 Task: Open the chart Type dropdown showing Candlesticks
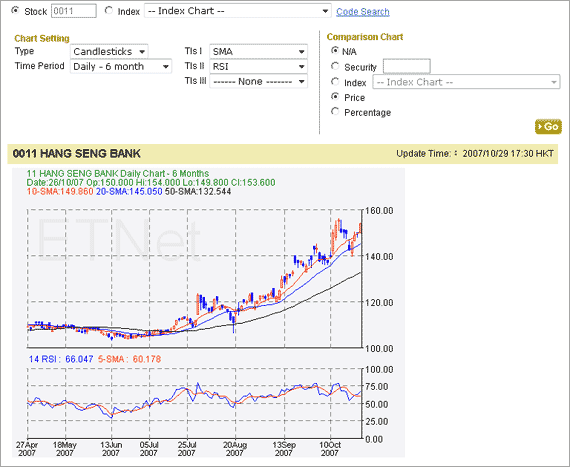point(109,52)
